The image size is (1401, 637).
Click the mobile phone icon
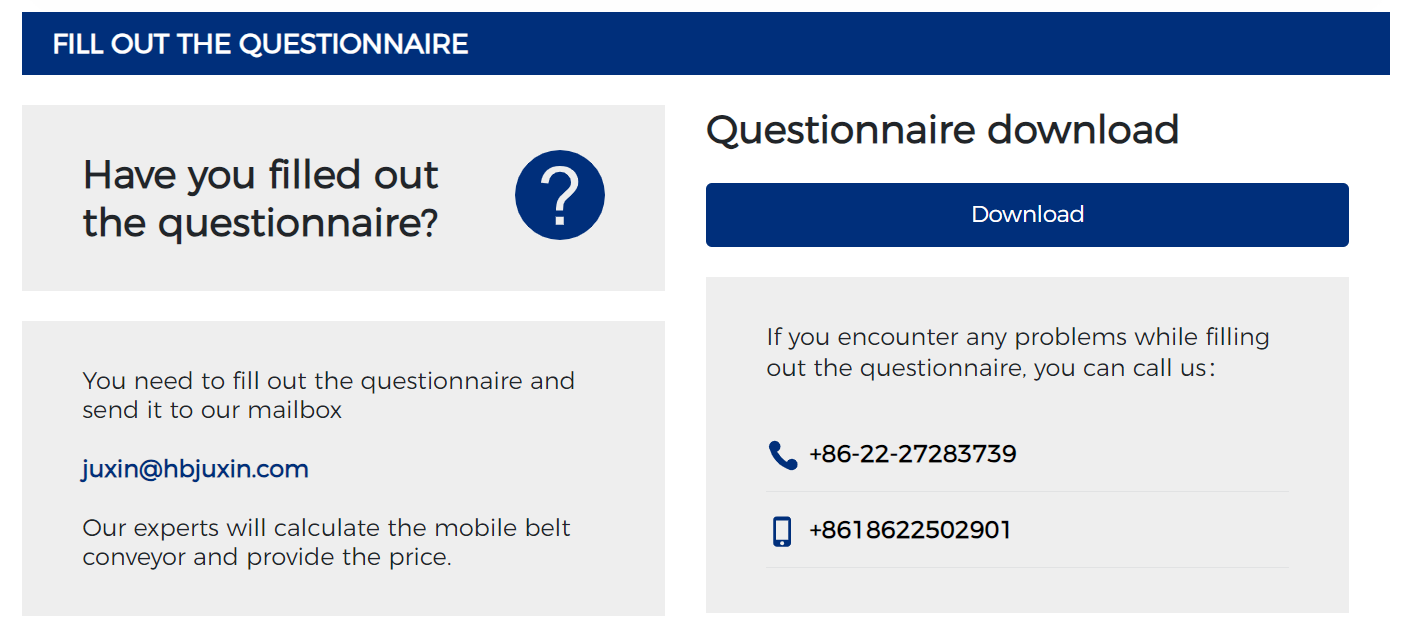pyautogui.click(x=782, y=531)
